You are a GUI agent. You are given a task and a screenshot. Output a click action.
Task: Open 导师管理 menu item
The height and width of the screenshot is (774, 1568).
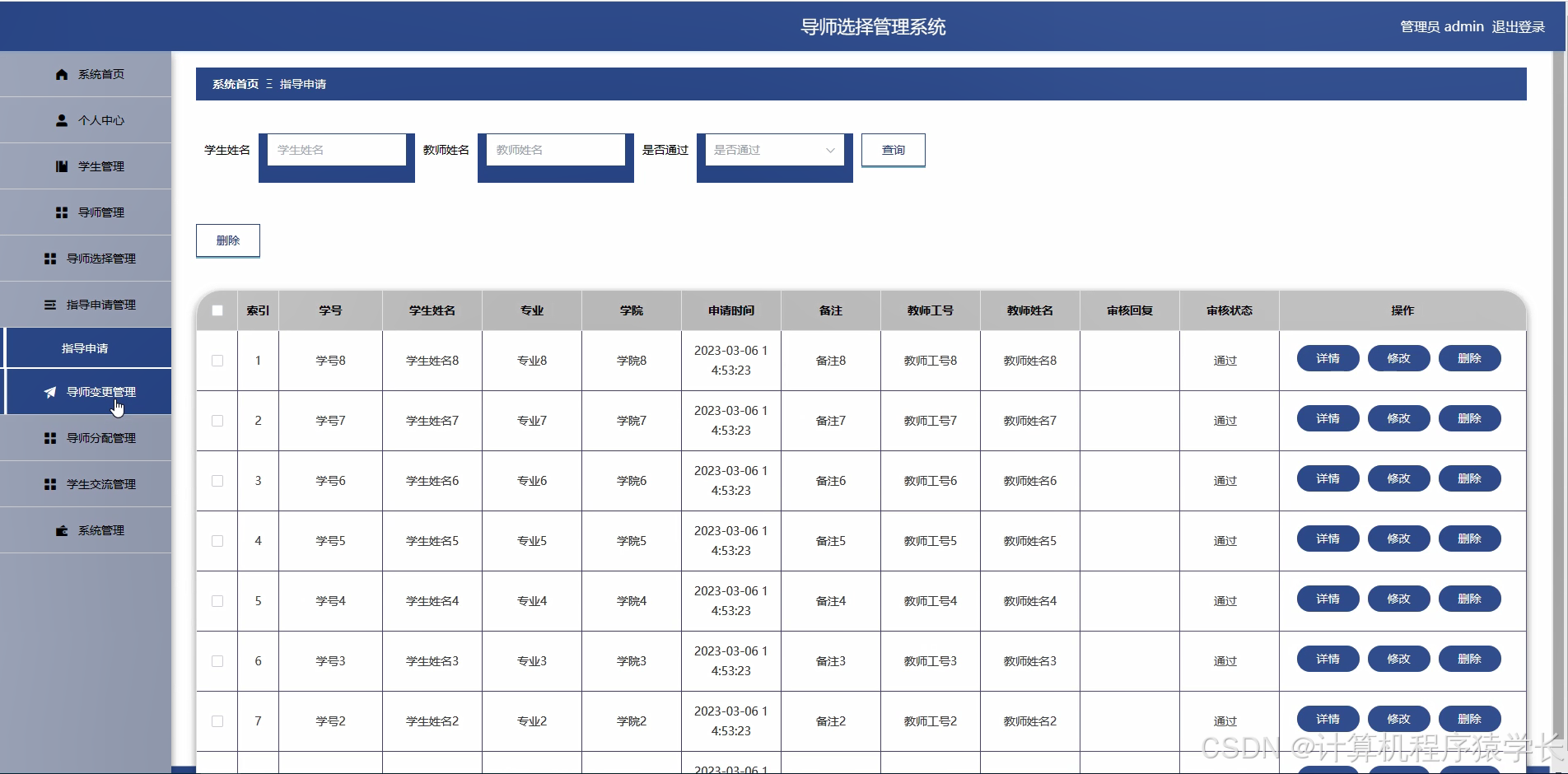(86, 212)
